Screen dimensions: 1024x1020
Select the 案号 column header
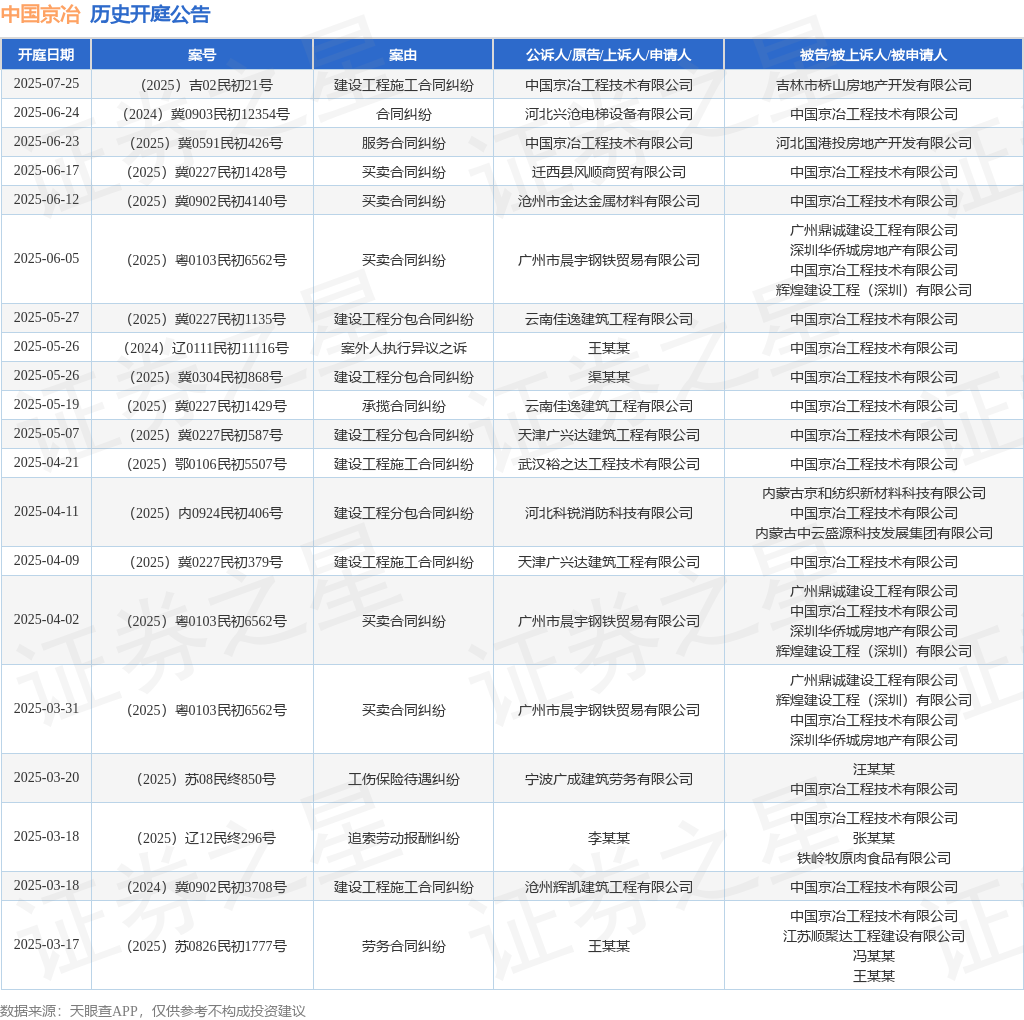tap(202, 55)
